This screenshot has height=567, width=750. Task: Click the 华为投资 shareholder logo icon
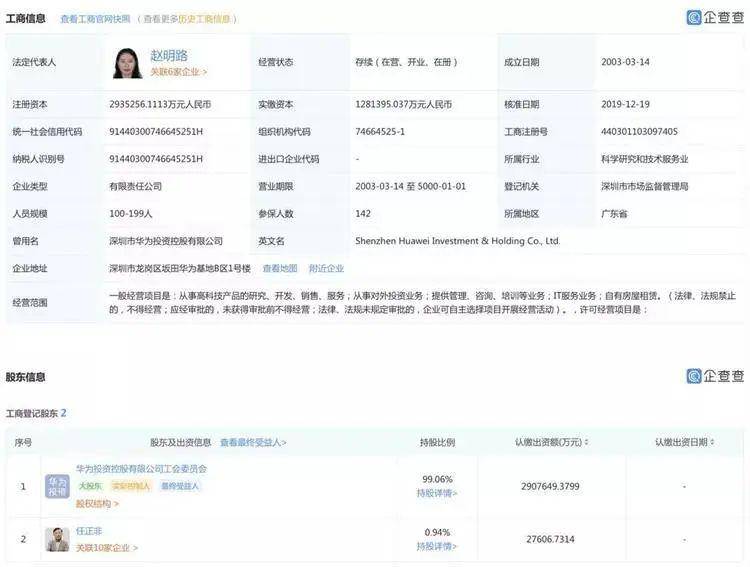[57, 486]
